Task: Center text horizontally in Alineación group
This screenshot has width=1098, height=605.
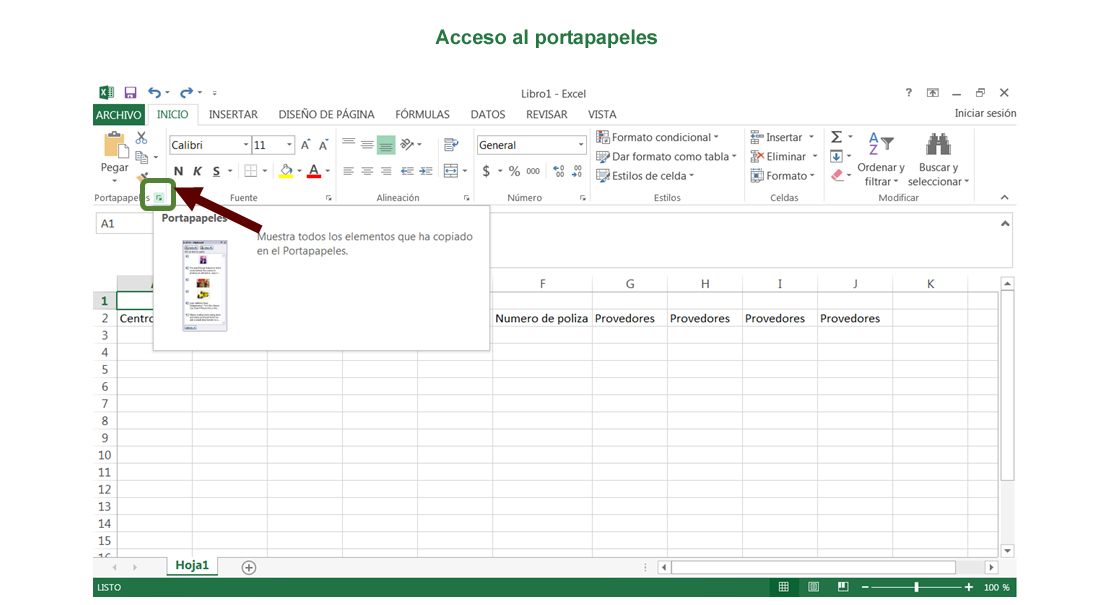Action: (x=367, y=171)
